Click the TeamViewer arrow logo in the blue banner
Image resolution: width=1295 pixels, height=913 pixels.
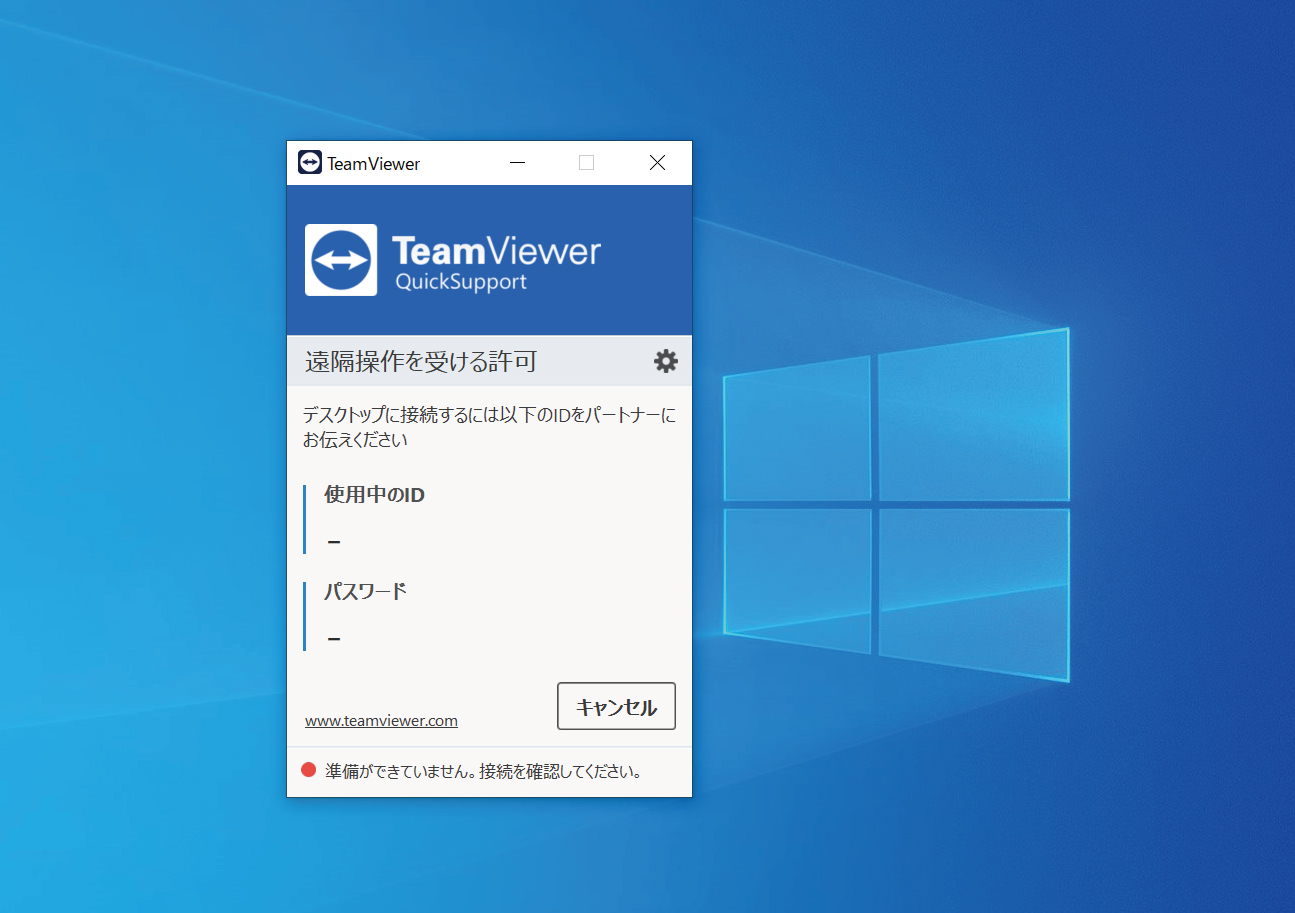pos(341,260)
